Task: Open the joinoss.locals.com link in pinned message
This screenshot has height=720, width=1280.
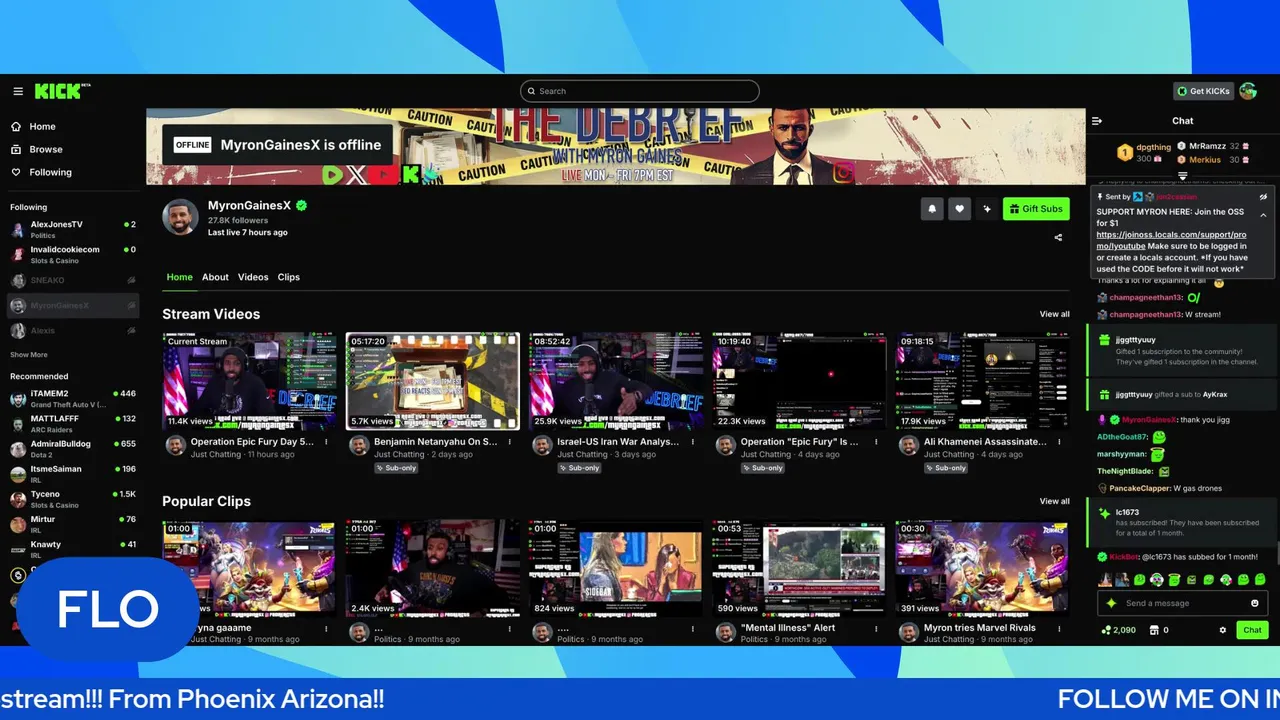Action: click(1171, 240)
